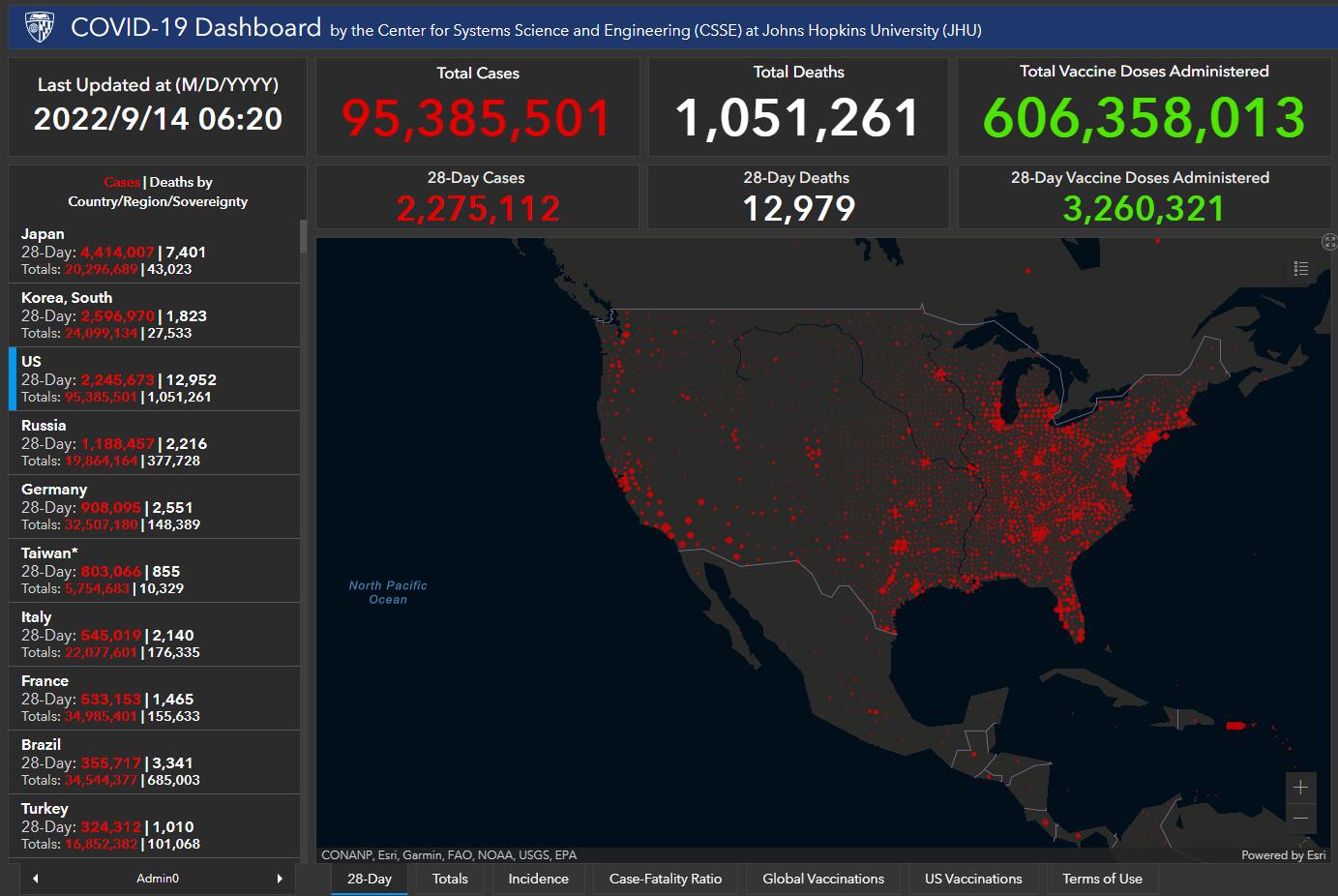The image size is (1338, 896).
Task: Follow the Powered by Esri link
Action: 1284,855
